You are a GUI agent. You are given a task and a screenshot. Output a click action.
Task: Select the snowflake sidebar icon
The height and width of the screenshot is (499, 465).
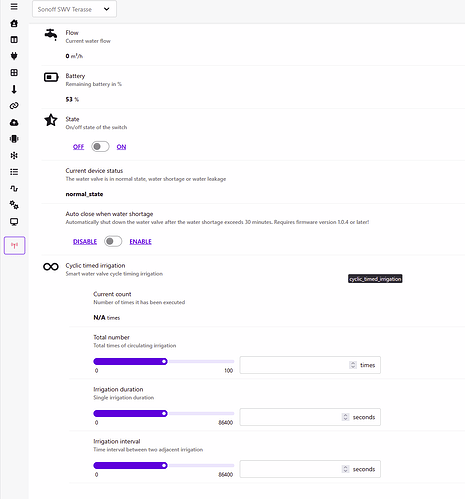pyautogui.click(x=14, y=155)
